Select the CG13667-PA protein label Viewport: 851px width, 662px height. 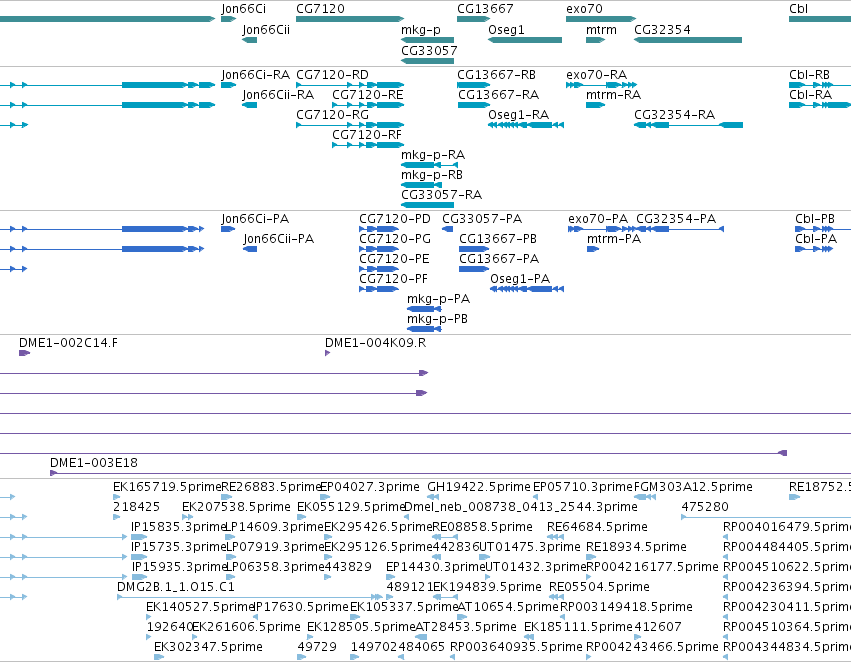[x=499, y=259]
